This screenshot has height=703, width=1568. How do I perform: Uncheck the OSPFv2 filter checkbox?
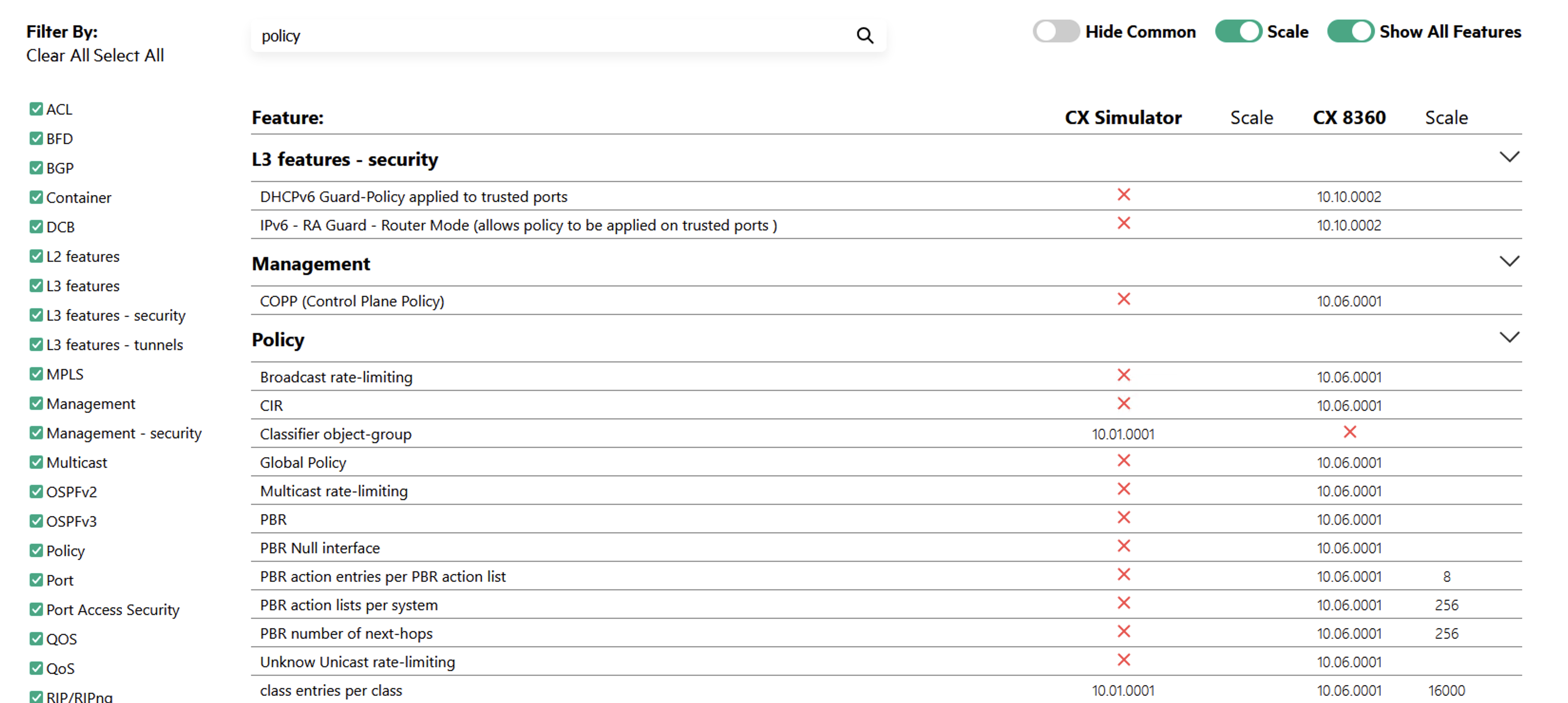36,491
